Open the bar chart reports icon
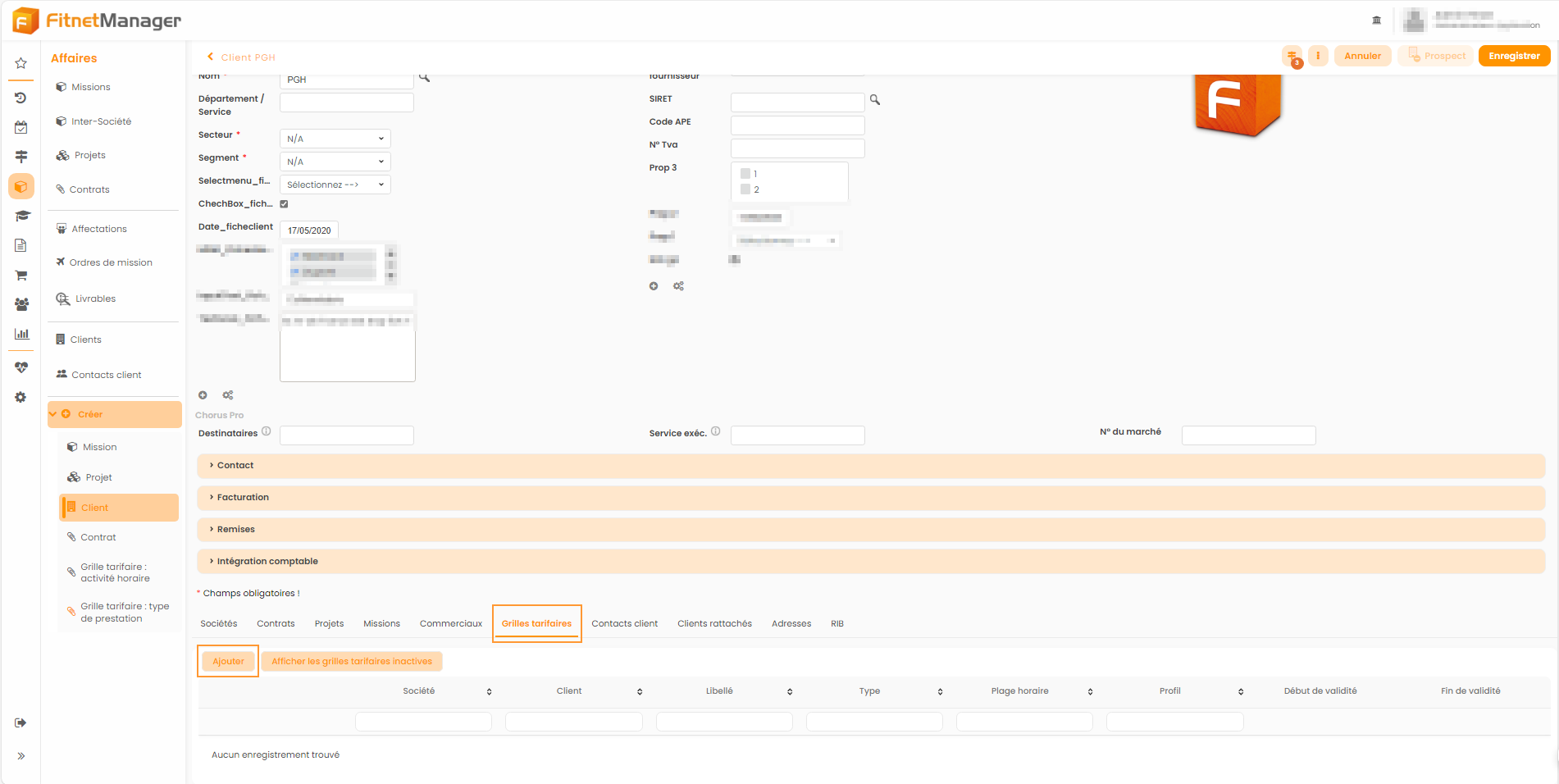The image size is (1559, 784). tap(21, 334)
